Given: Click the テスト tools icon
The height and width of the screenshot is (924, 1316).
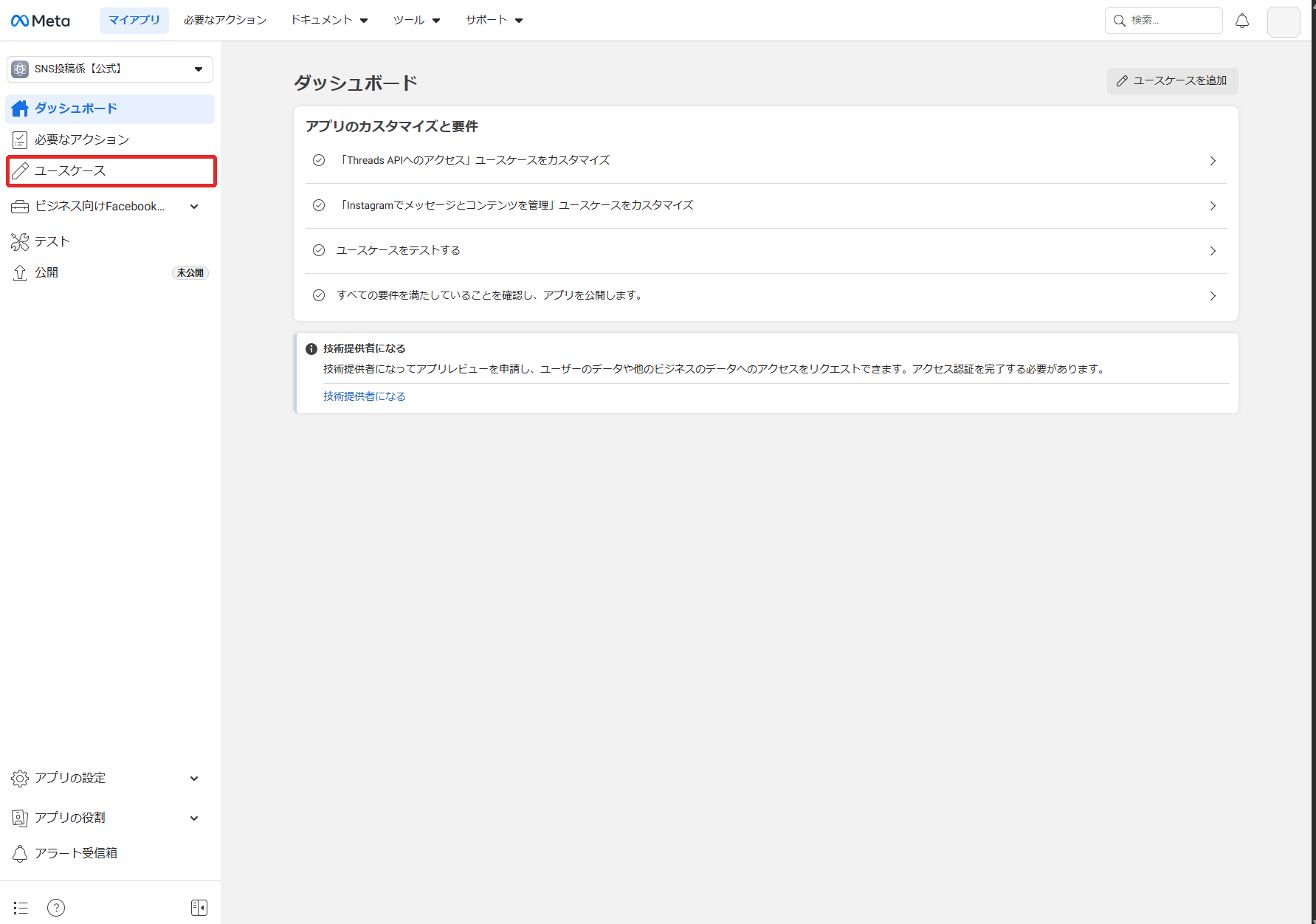Looking at the screenshot, I should (20, 241).
